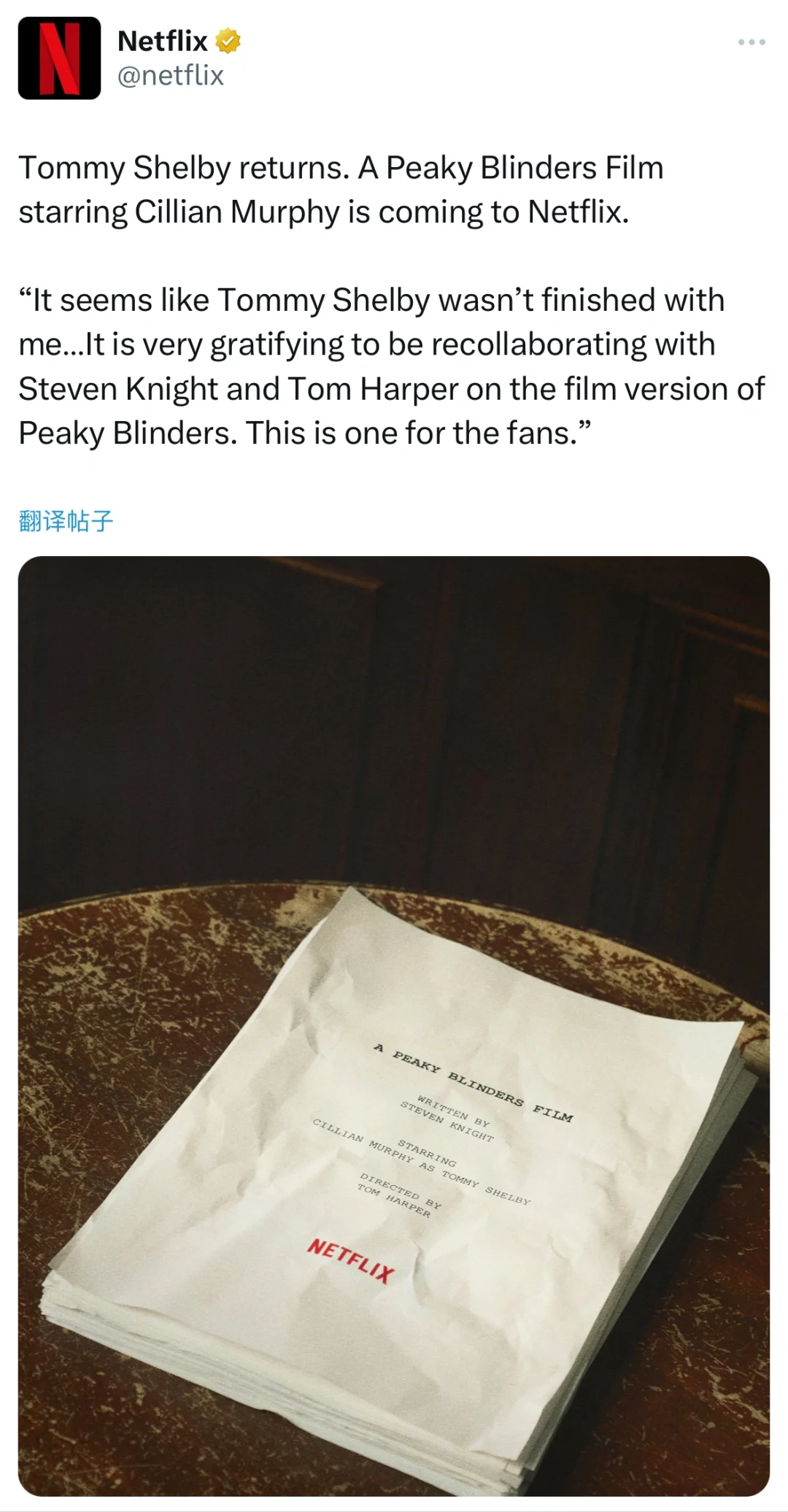Click 'WRITTEN BY STEVEN KNIGHT' on script

tap(447, 1117)
